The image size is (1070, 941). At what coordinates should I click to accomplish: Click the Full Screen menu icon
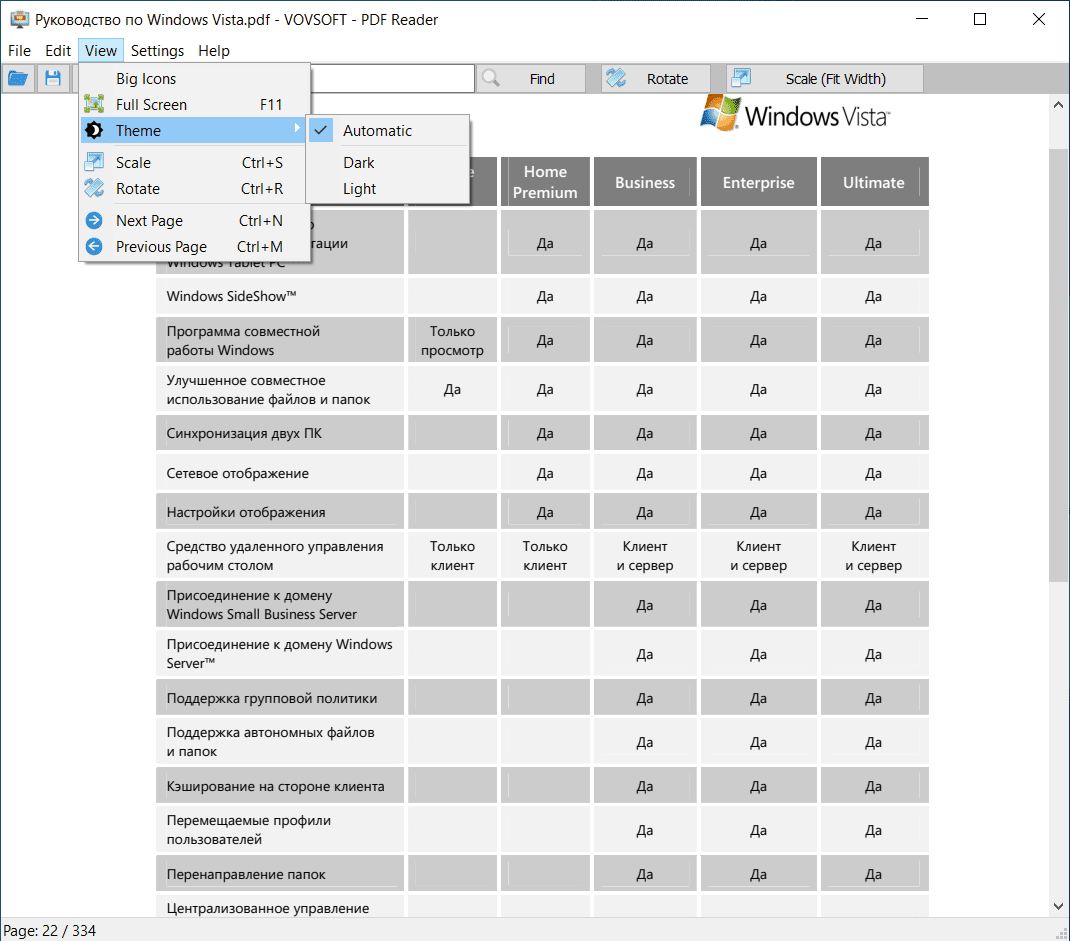tap(93, 104)
